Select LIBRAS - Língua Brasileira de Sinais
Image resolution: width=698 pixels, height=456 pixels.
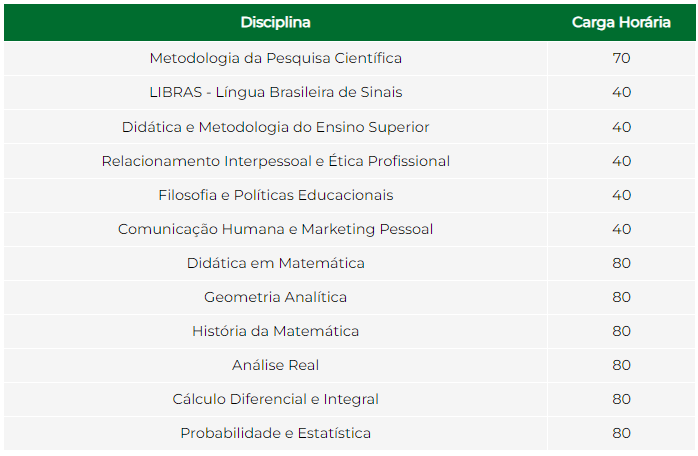[276, 92]
